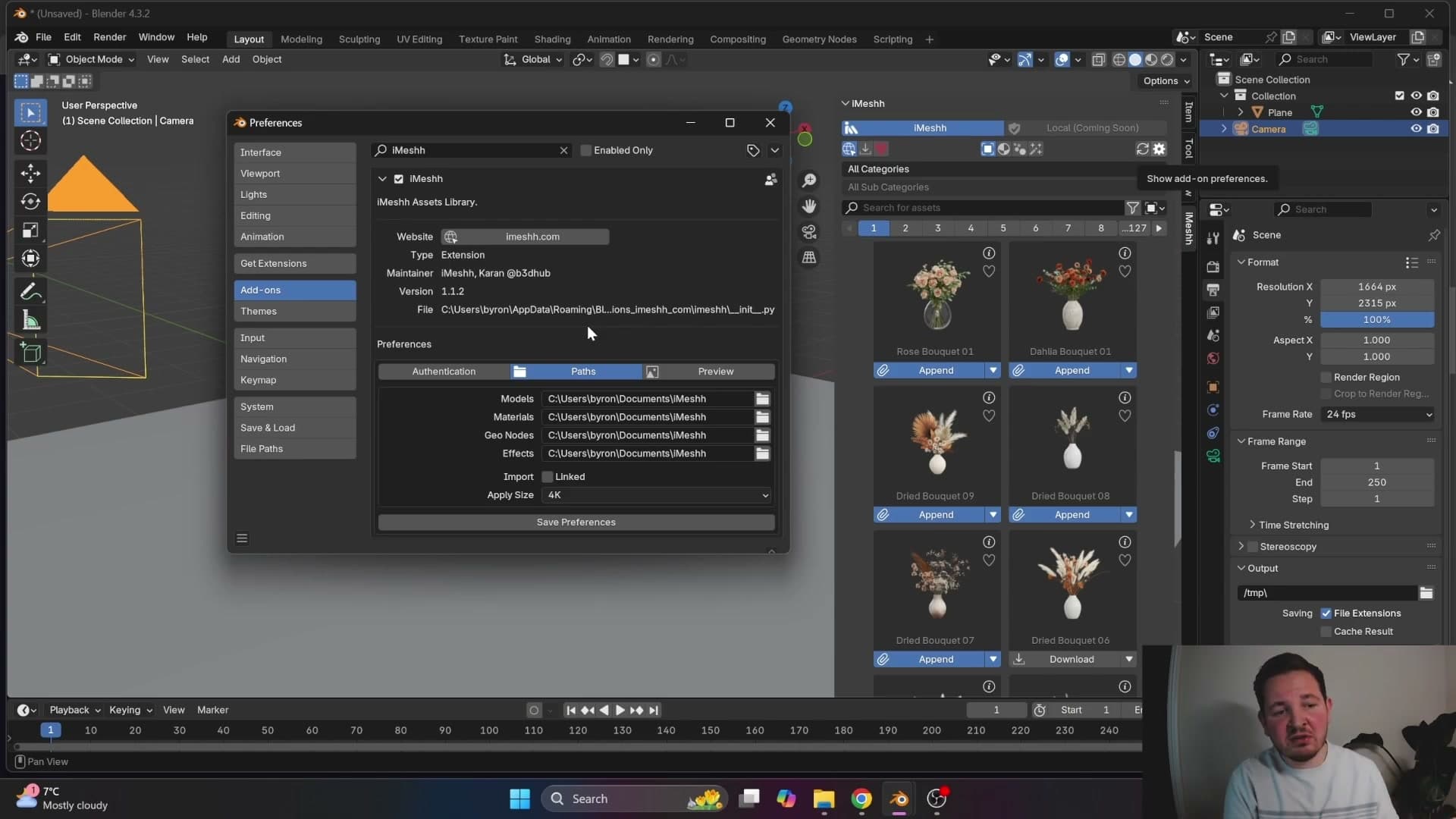Select the Authentication preferences tab

[x=444, y=372]
